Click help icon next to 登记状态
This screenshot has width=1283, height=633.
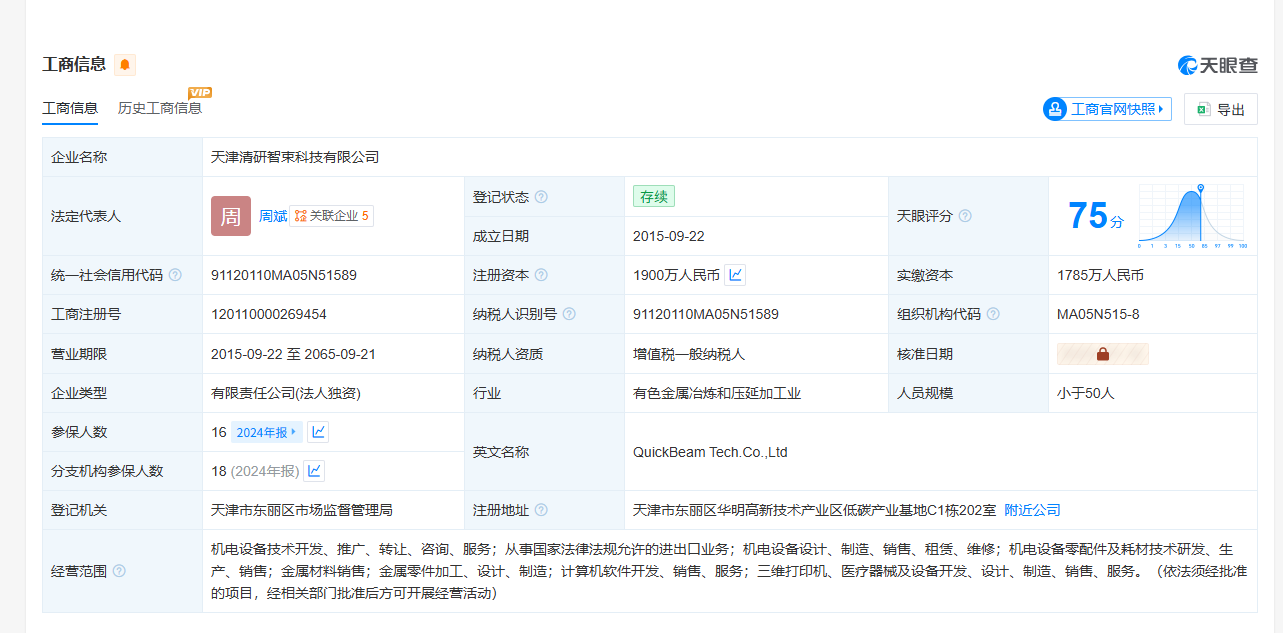[541, 197]
